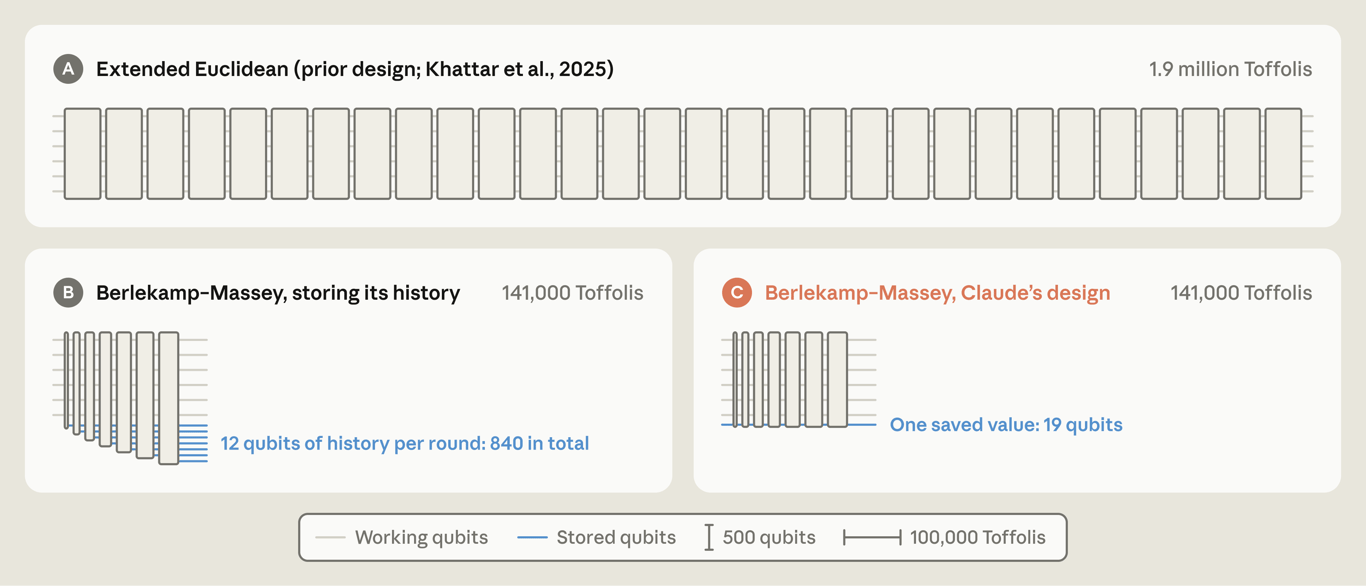Click the 141,000 Toffolis label in panel C
This screenshot has width=1366, height=586.
click(1241, 293)
